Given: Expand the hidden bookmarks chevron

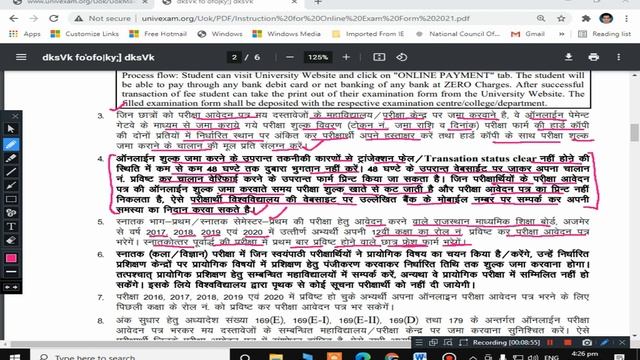Looking at the screenshot, I should click(562, 34).
